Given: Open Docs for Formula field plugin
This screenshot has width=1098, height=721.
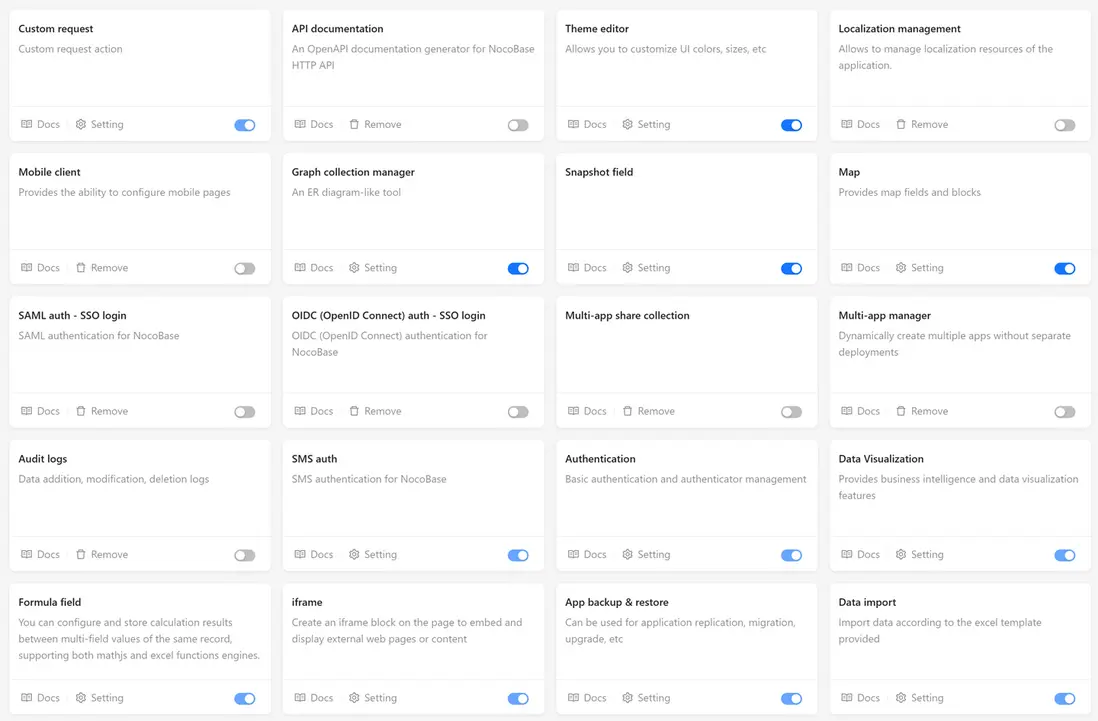Looking at the screenshot, I should [x=40, y=698].
